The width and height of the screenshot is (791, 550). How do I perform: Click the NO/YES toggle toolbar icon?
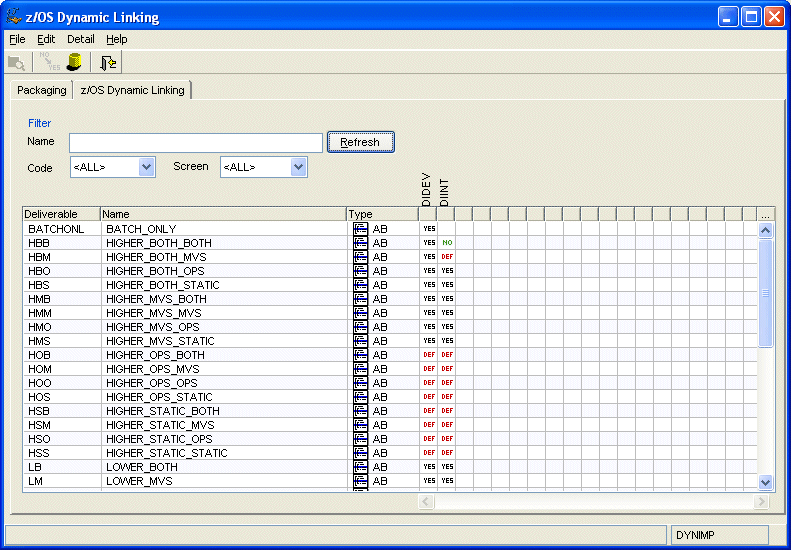coord(49,63)
